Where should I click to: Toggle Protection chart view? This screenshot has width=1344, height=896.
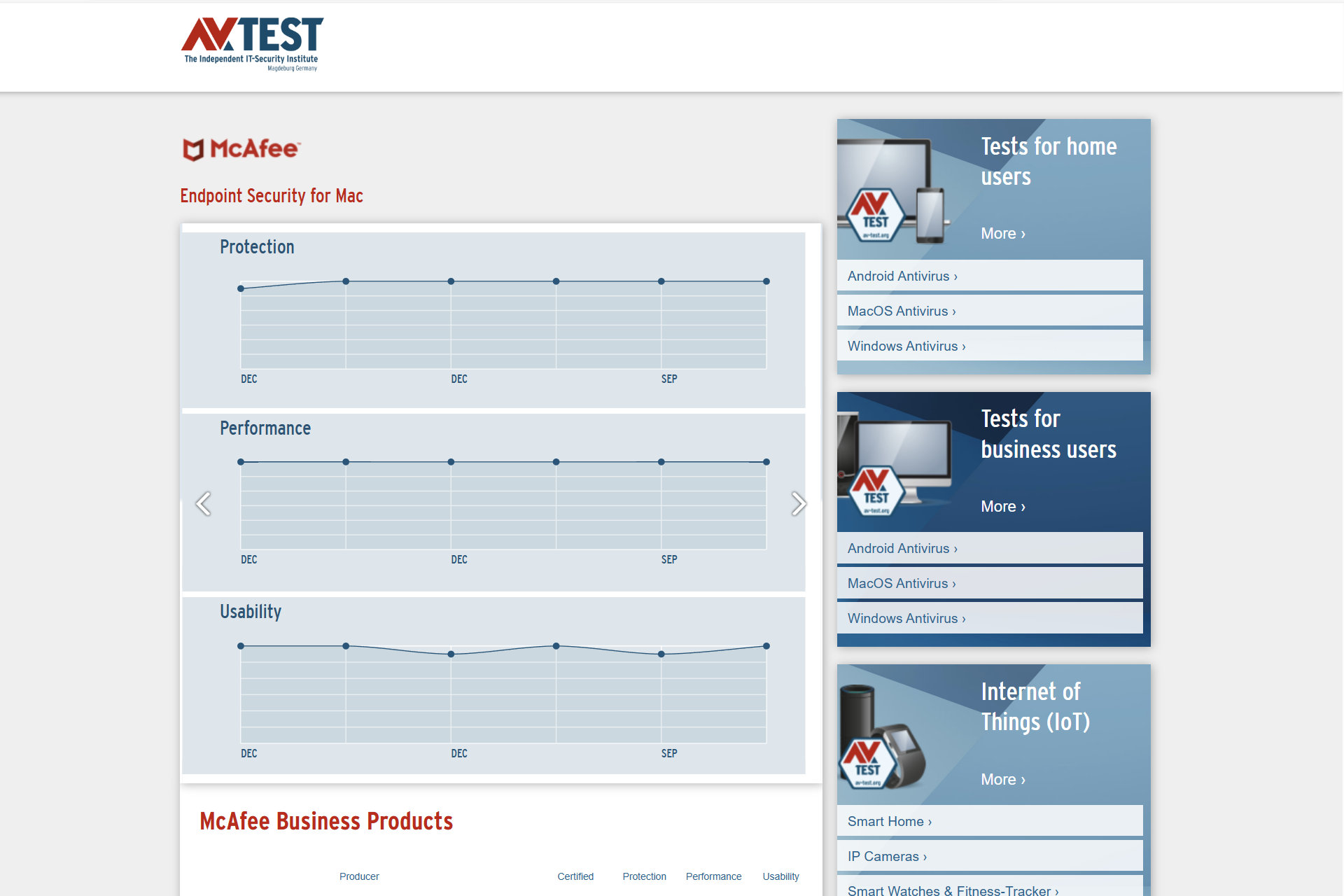coord(257,247)
